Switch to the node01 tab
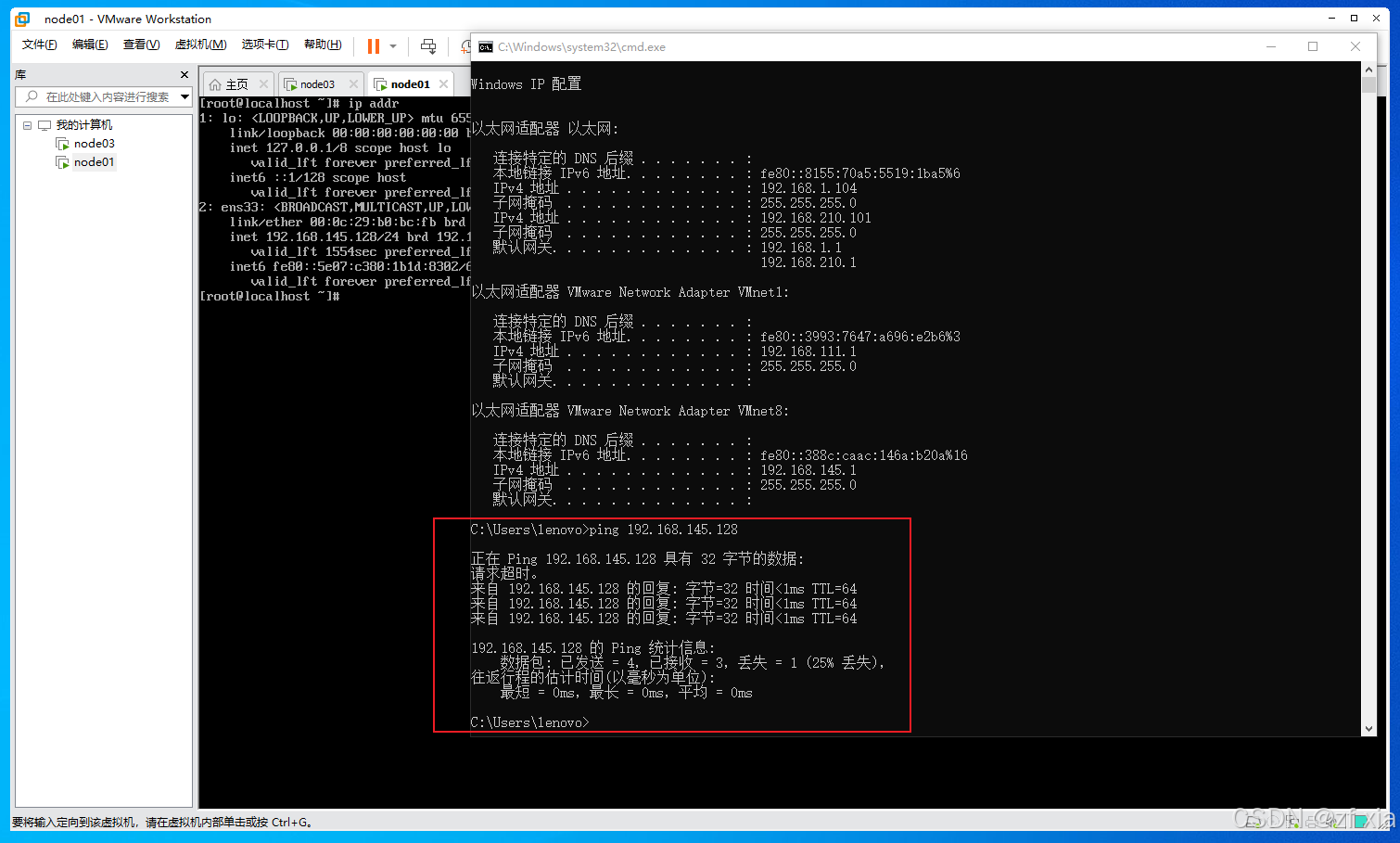This screenshot has width=1400, height=843. (x=410, y=83)
